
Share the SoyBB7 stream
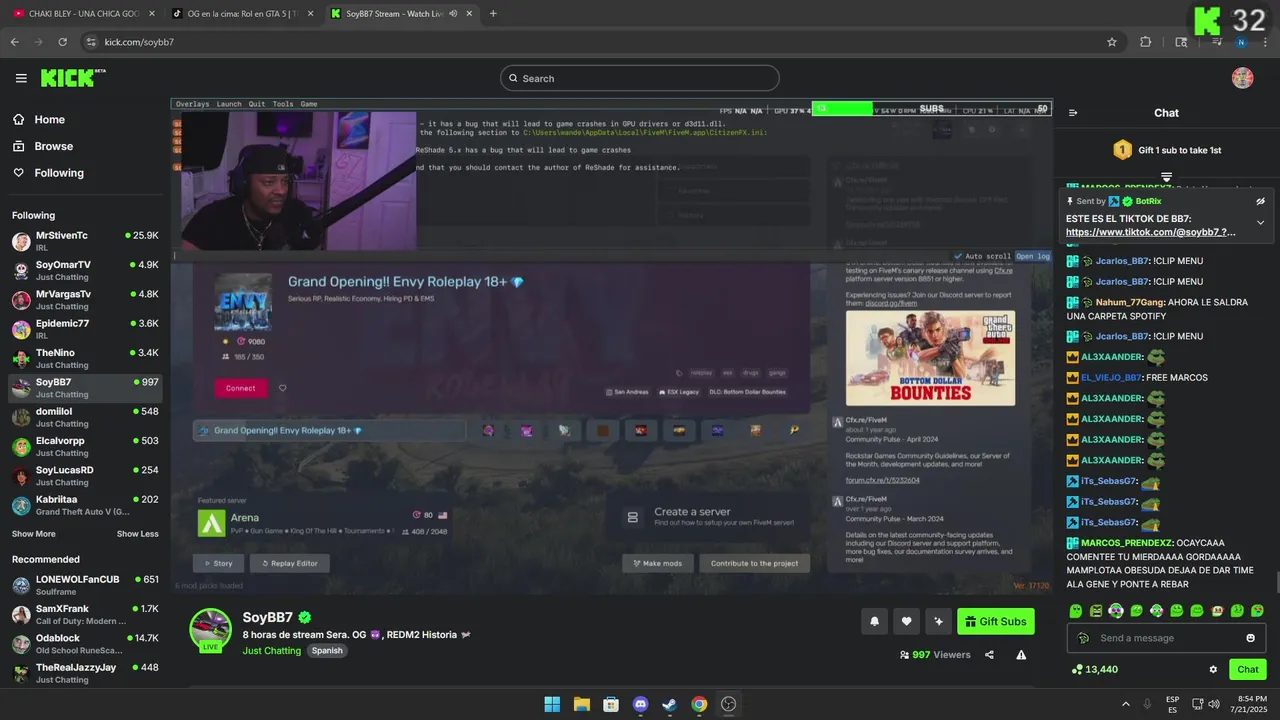(989, 655)
